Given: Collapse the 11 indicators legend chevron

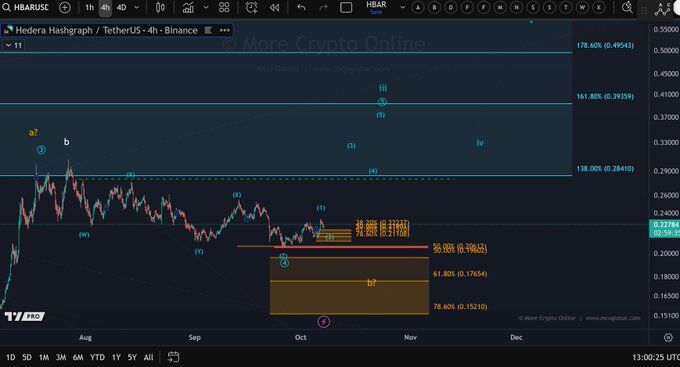Looking at the screenshot, I should [8, 45].
